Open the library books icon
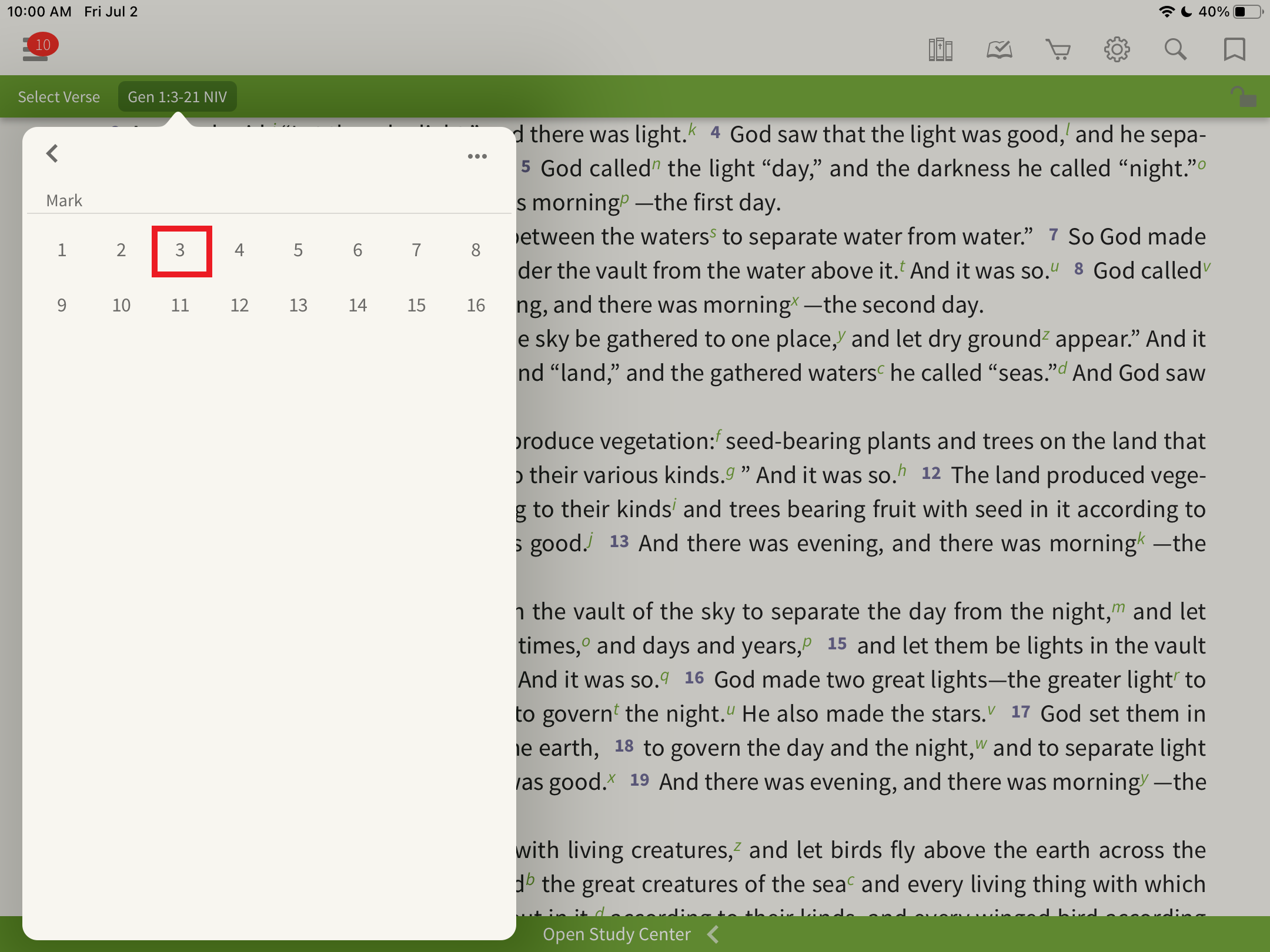Image resolution: width=1270 pixels, height=952 pixels. [940, 49]
